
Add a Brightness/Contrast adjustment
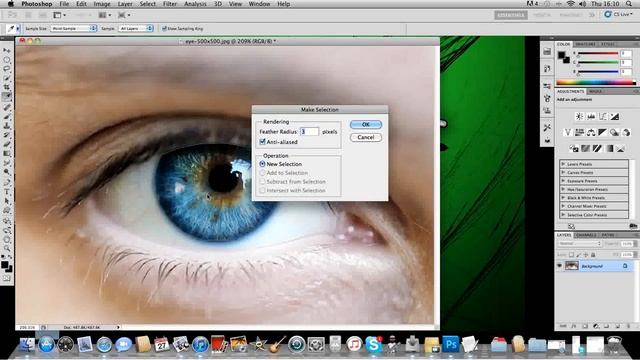pyautogui.click(x=579, y=116)
